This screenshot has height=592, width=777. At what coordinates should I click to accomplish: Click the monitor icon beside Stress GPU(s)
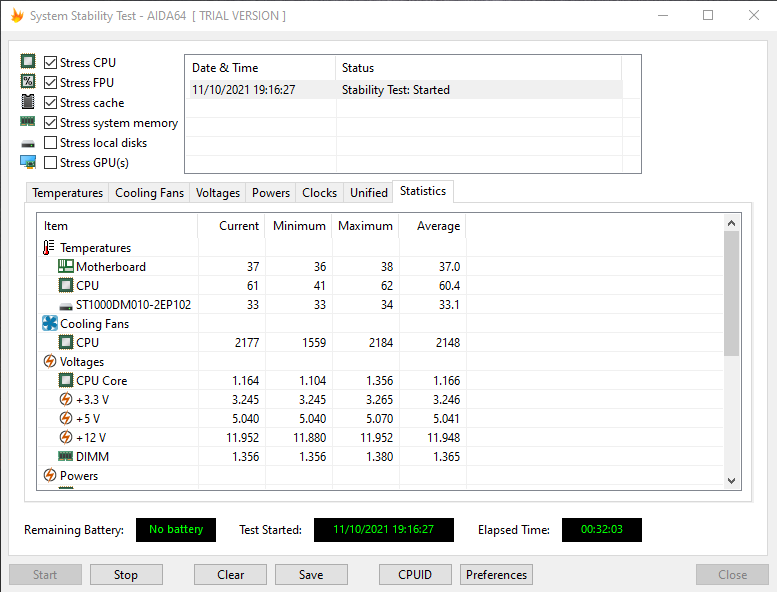pyautogui.click(x=28, y=162)
